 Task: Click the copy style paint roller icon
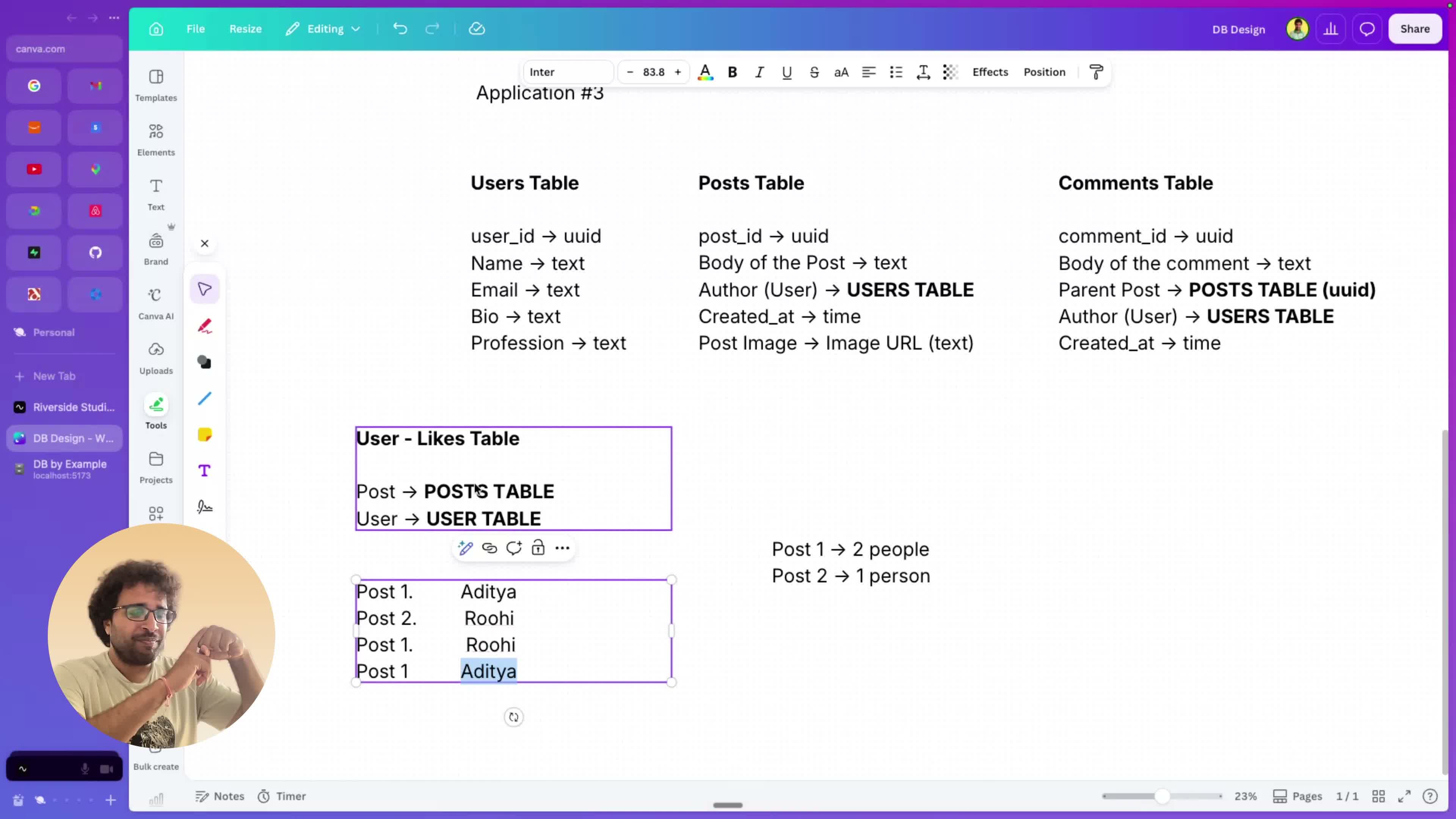pyautogui.click(x=1096, y=72)
